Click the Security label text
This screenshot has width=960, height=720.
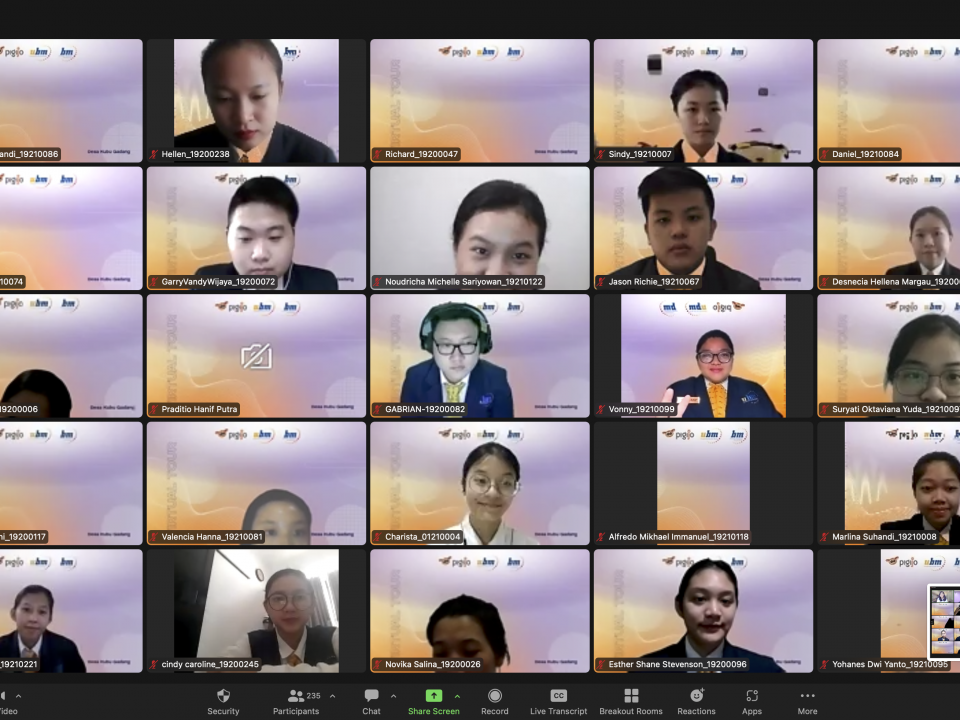[223, 711]
